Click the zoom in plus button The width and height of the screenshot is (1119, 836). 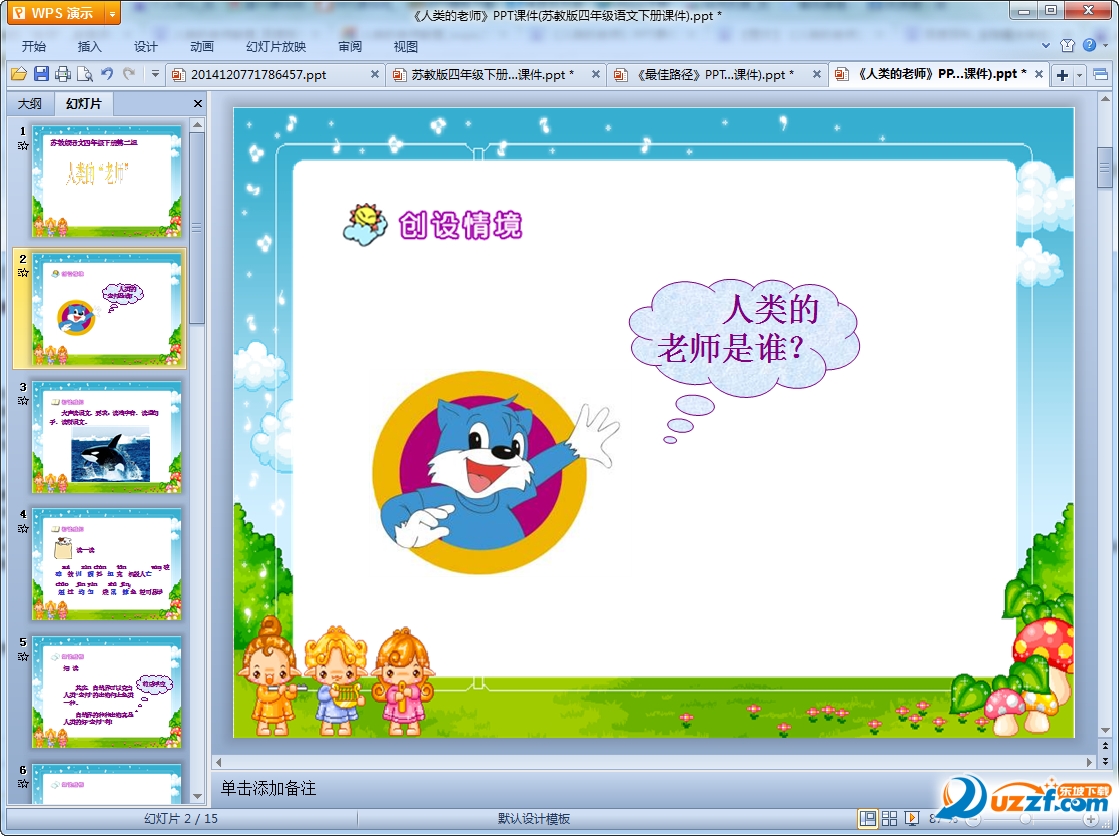[1090, 819]
